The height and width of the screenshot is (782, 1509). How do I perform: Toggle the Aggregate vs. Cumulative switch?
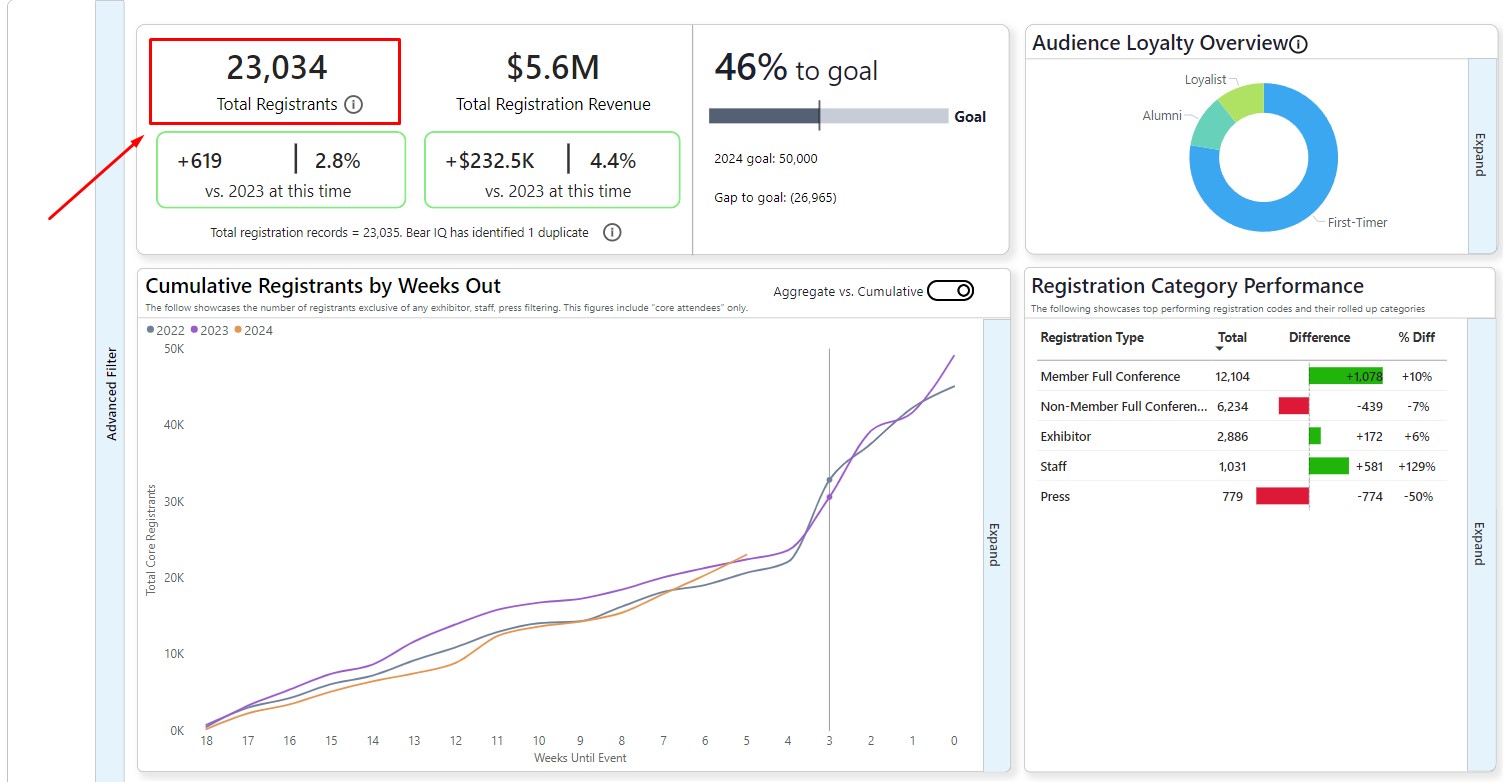[950, 291]
